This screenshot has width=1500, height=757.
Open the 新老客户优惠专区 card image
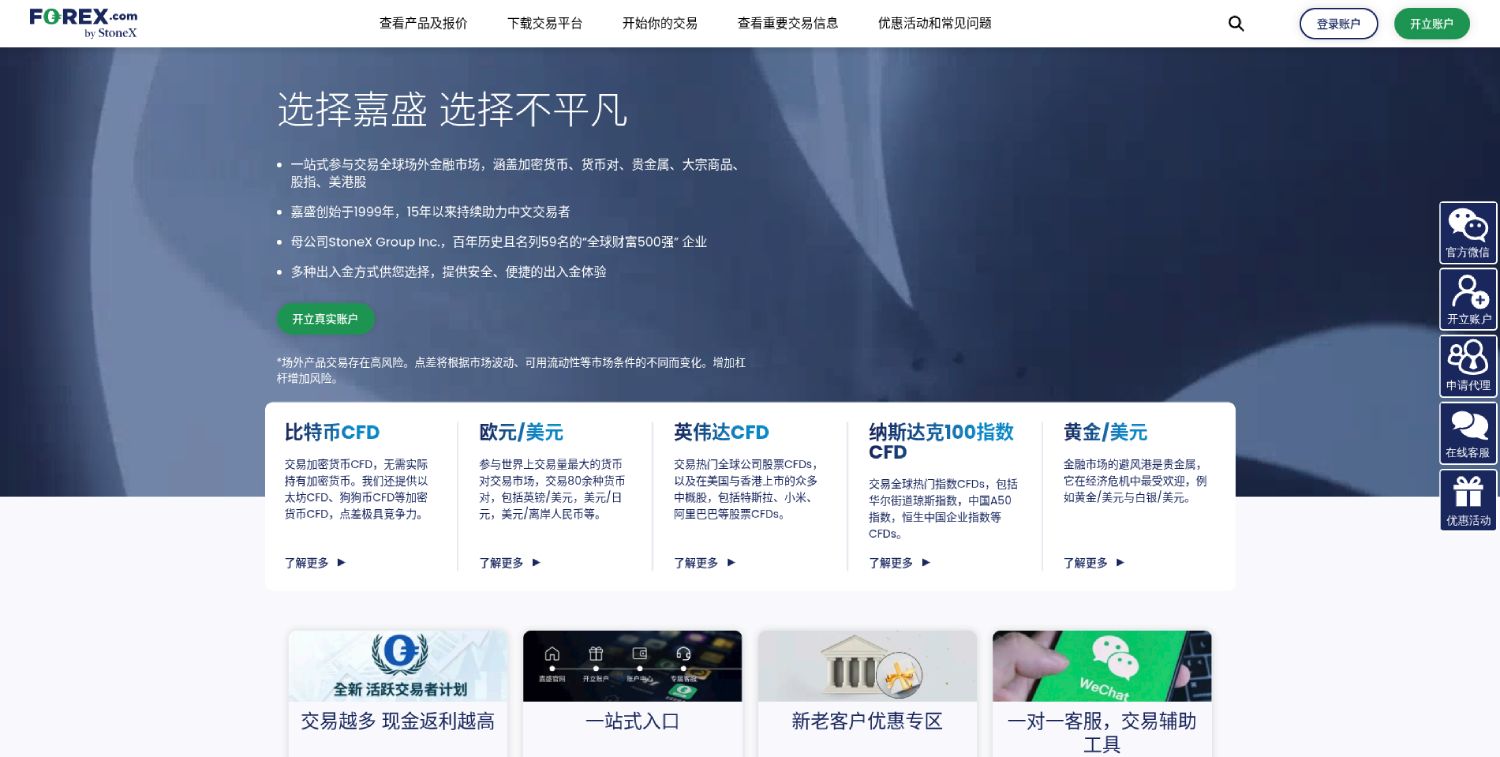tap(867, 666)
